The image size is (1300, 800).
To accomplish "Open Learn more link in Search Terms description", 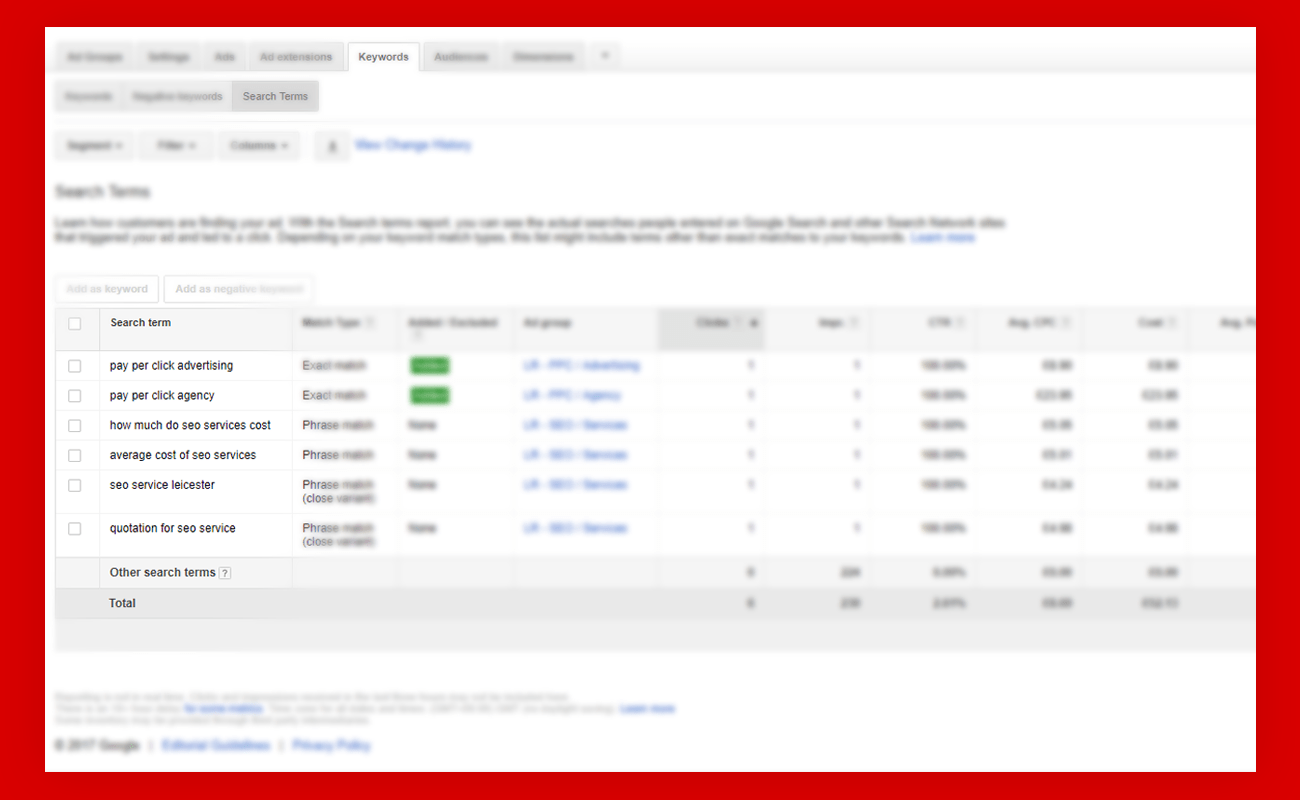I will point(943,238).
